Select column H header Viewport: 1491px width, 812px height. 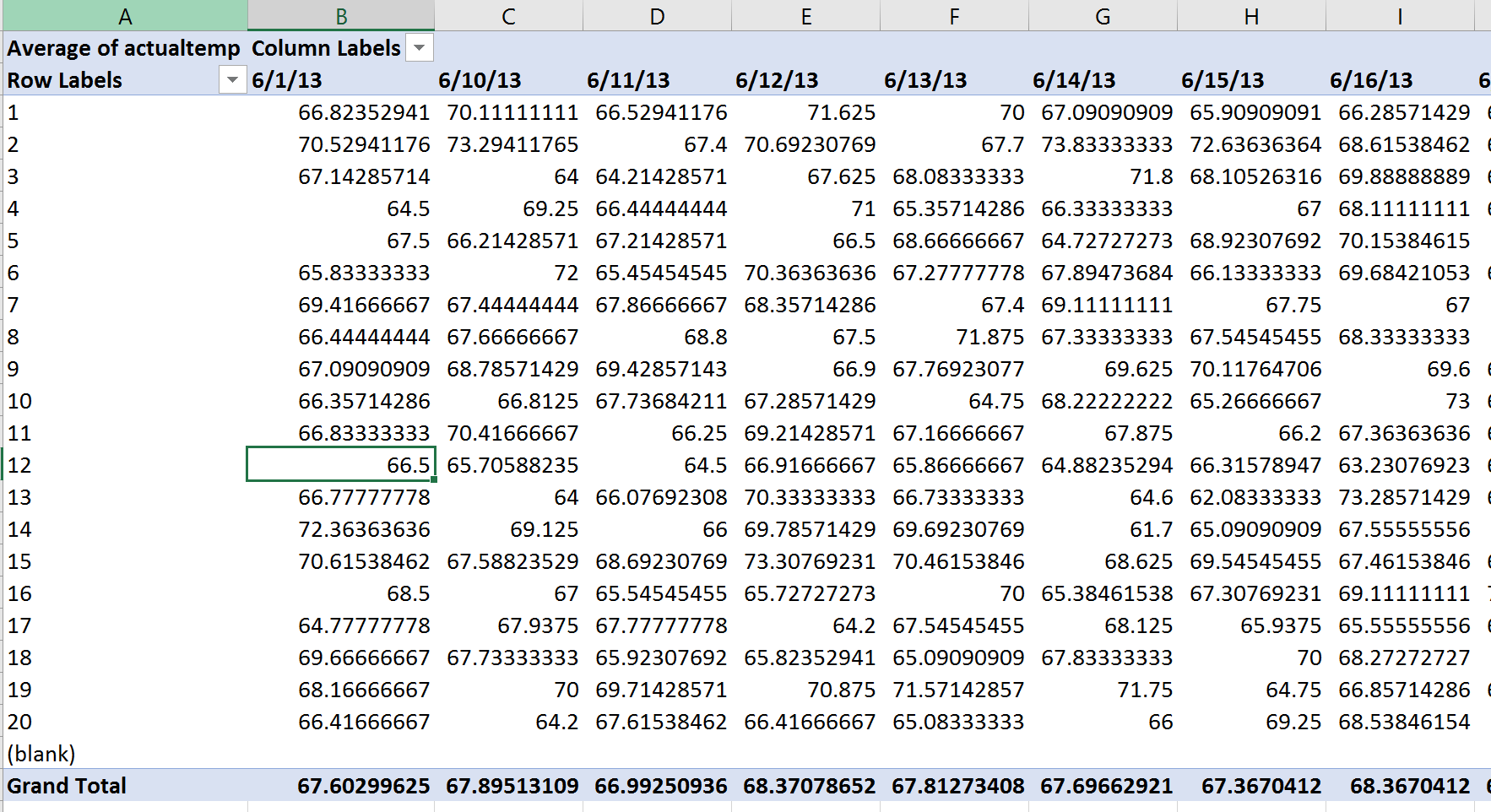pyautogui.click(x=1251, y=16)
